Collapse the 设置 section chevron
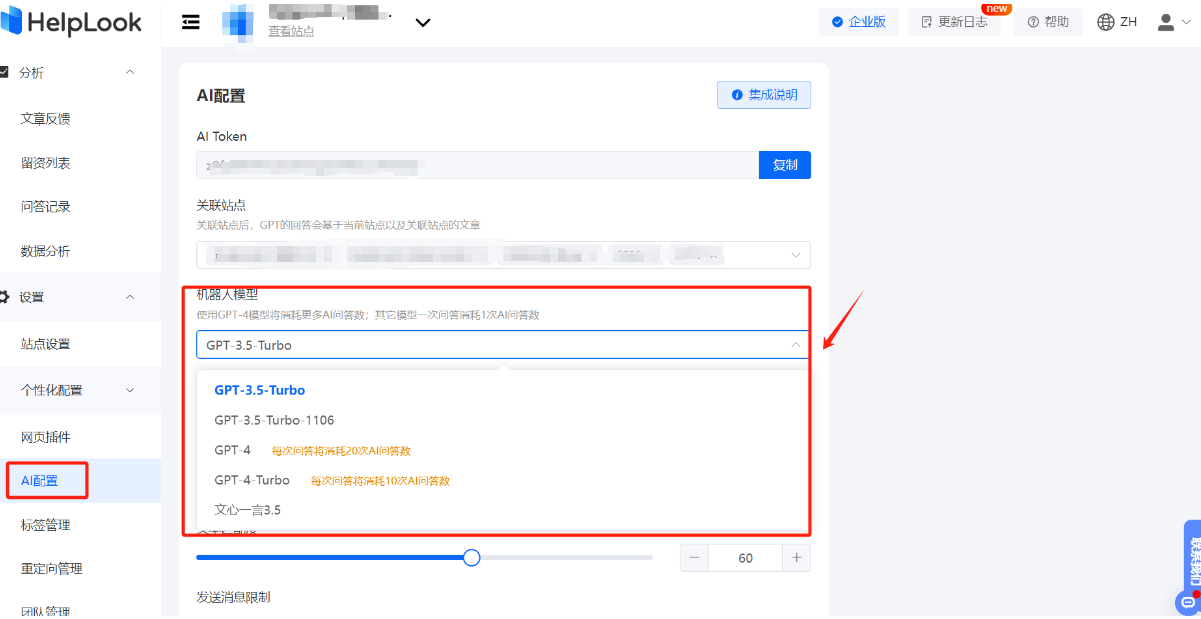The image size is (1201, 619). [130, 297]
